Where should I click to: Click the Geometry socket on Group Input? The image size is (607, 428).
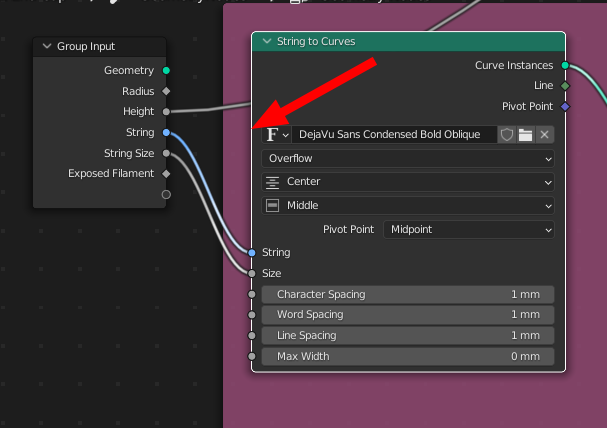(x=166, y=70)
